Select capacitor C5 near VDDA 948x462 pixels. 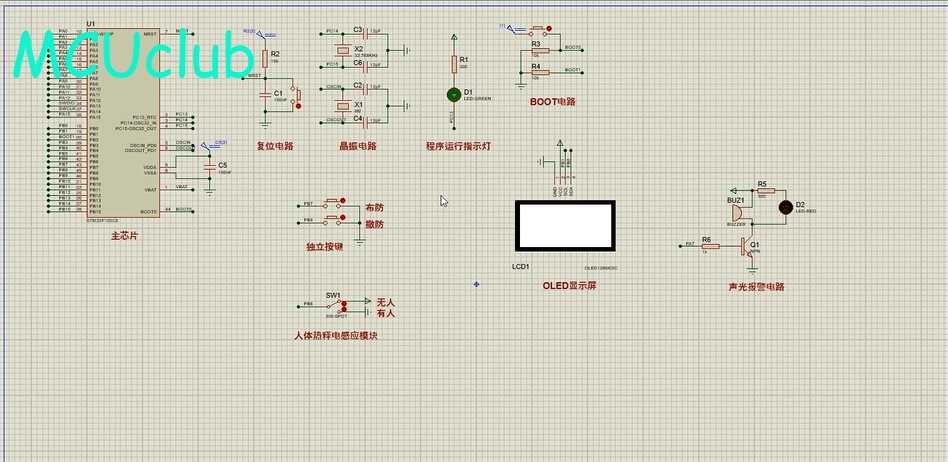(210, 166)
